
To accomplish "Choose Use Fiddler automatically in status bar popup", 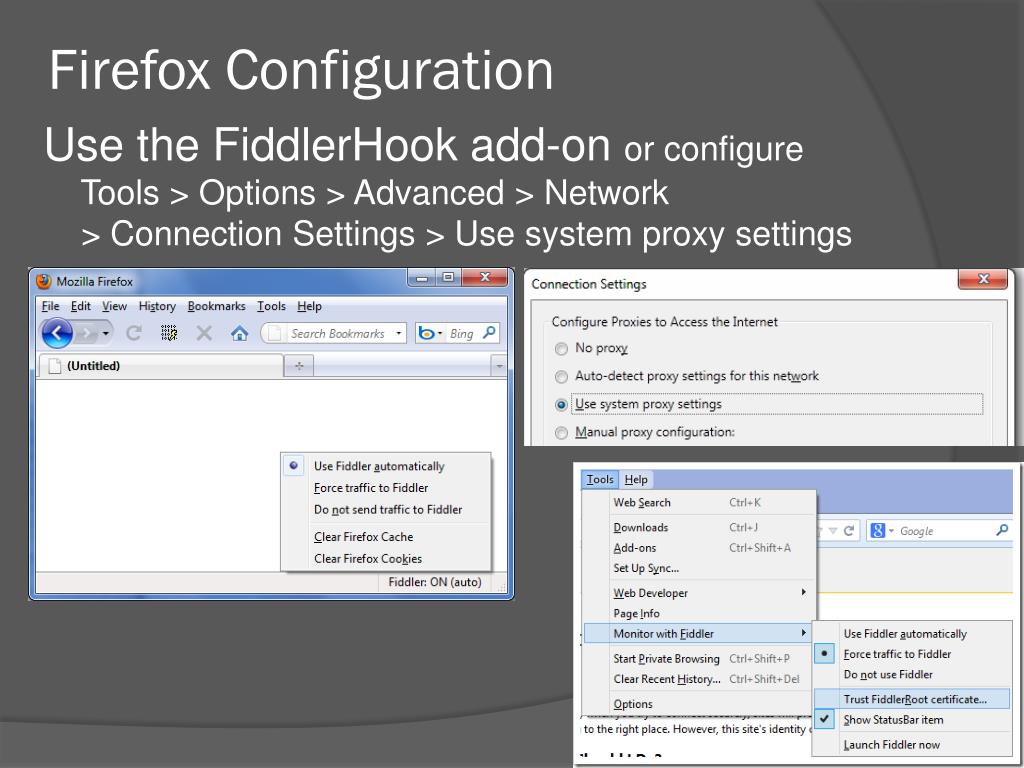I will pyautogui.click(x=386, y=466).
